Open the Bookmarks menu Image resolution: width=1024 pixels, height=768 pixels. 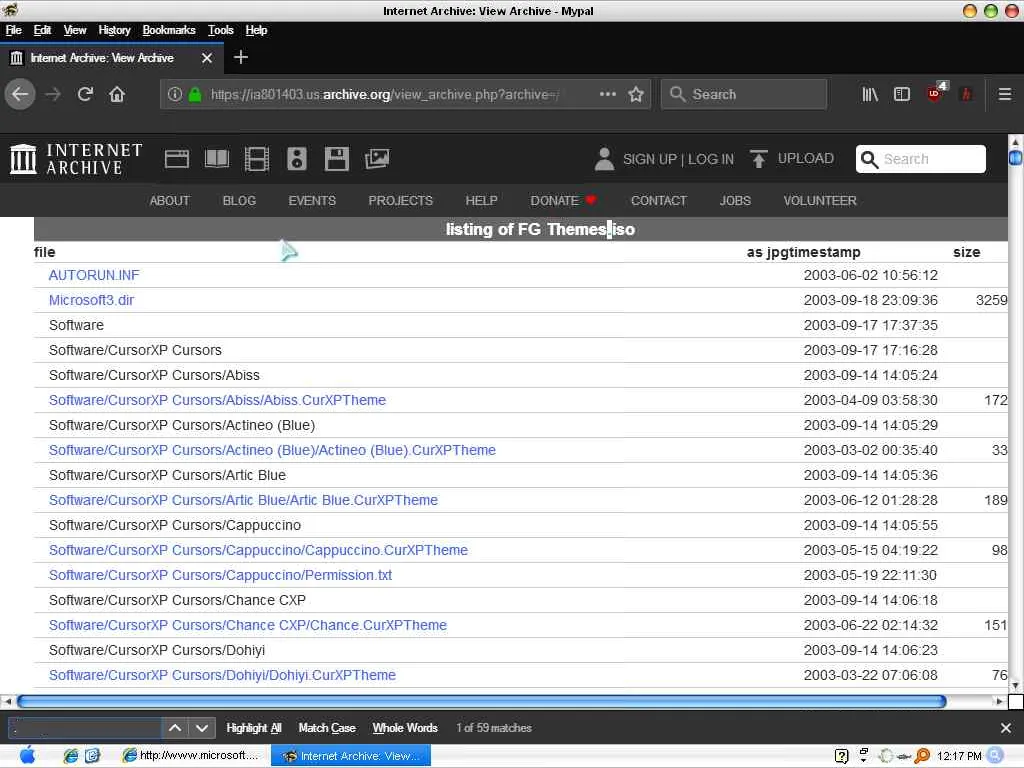click(168, 30)
